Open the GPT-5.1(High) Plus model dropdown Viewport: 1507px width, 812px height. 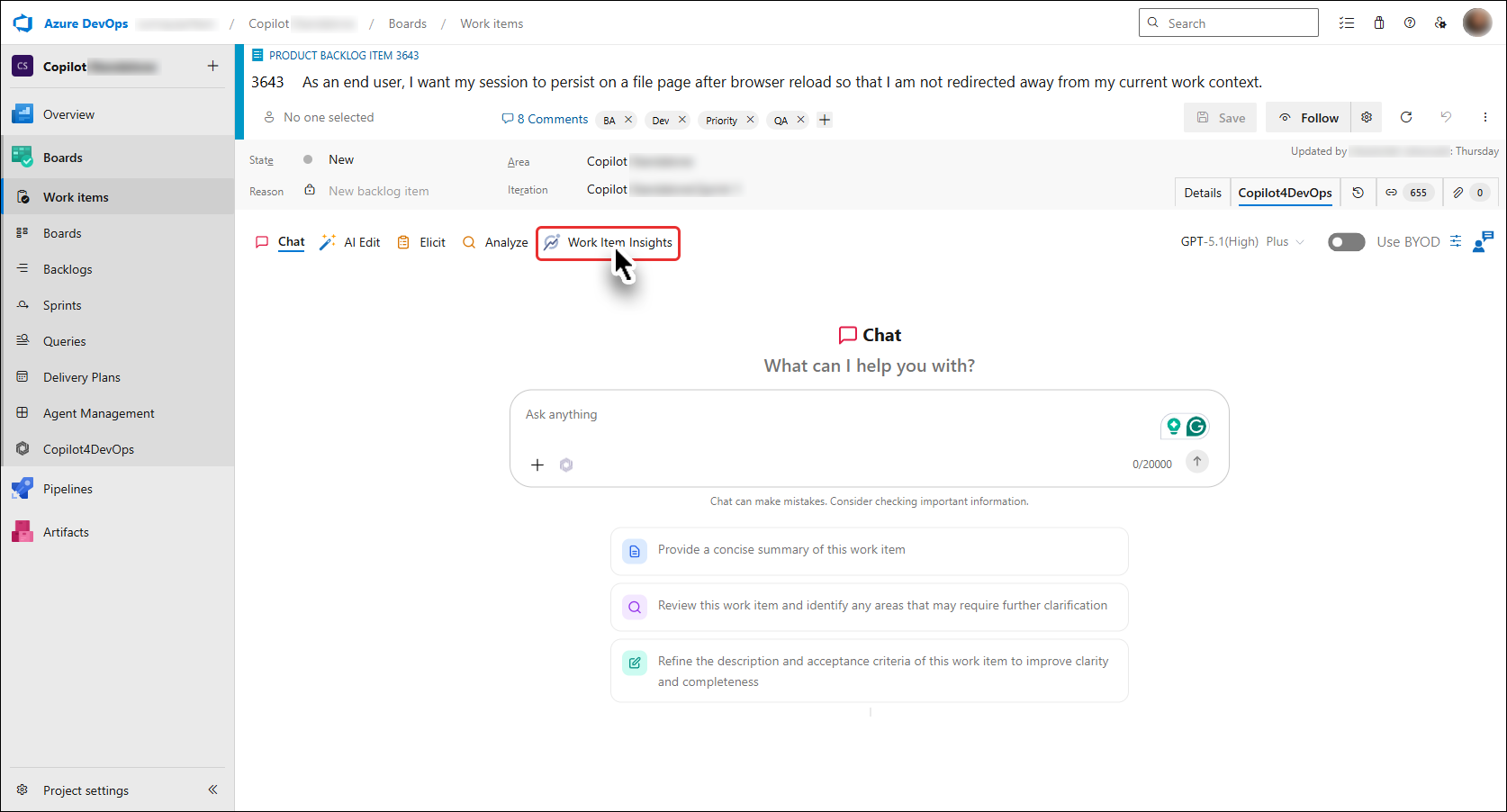1242,242
